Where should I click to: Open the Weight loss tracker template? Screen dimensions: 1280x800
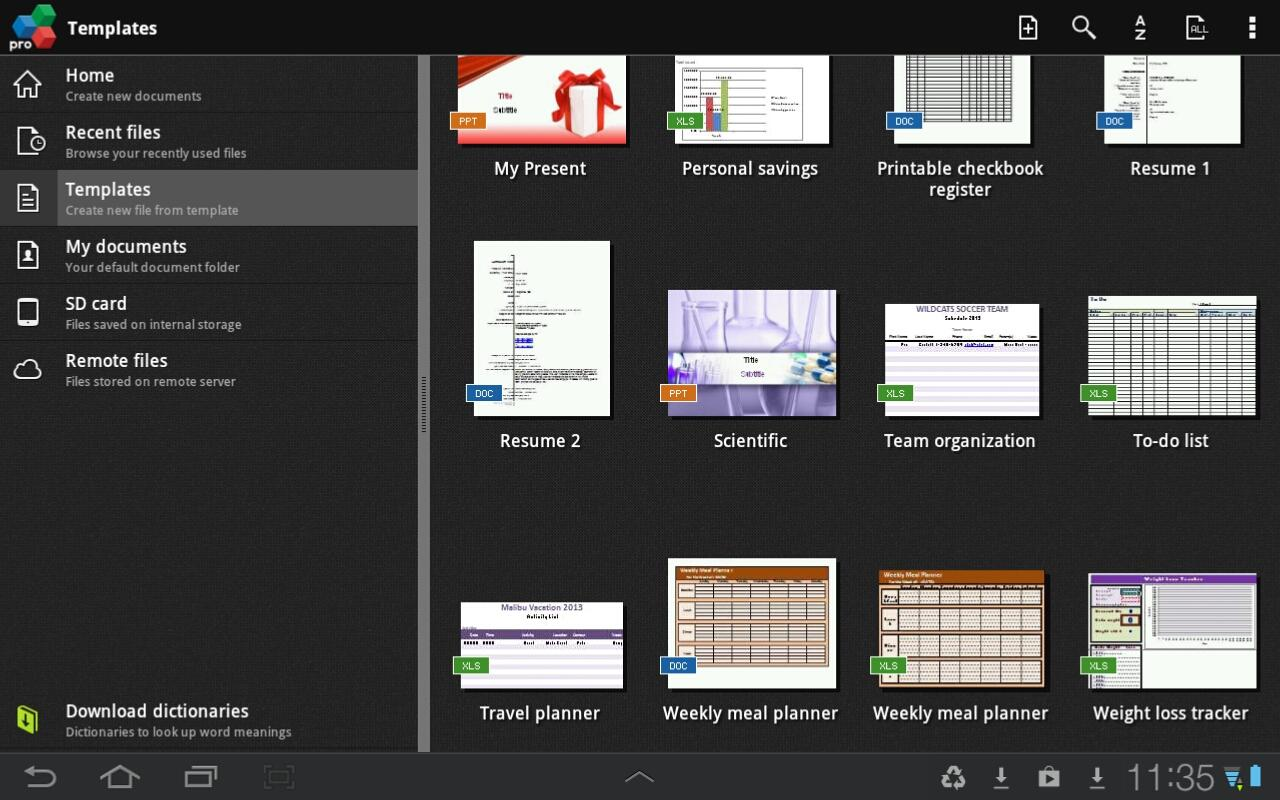1170,628
